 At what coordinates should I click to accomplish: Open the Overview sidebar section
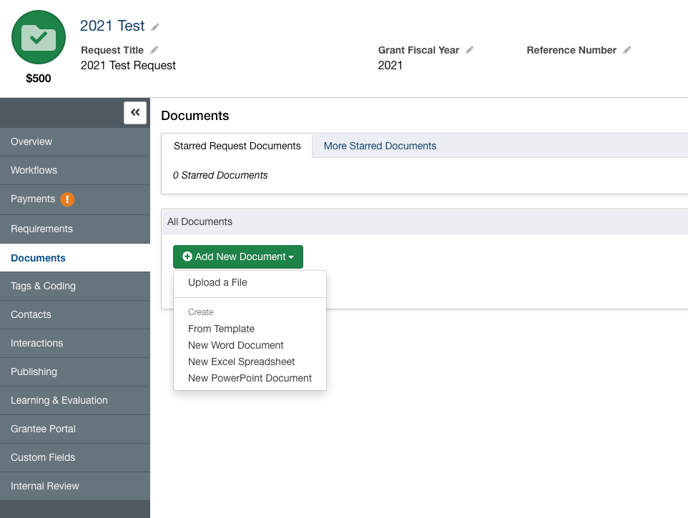tap(75, 142)
